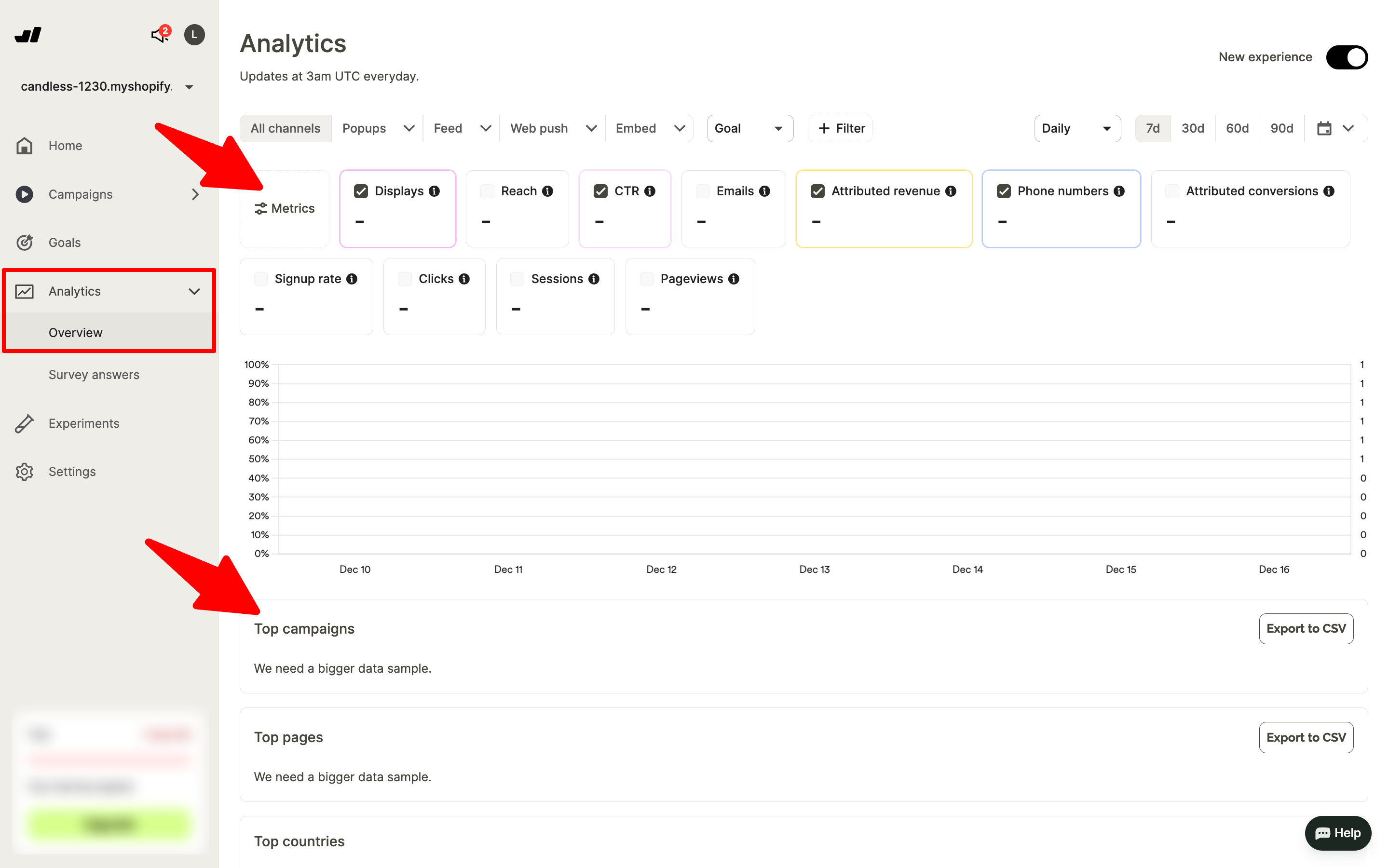Click the Displays info icon
The width and height of the screenshot is (1389, 868).
tap(435, 191)
